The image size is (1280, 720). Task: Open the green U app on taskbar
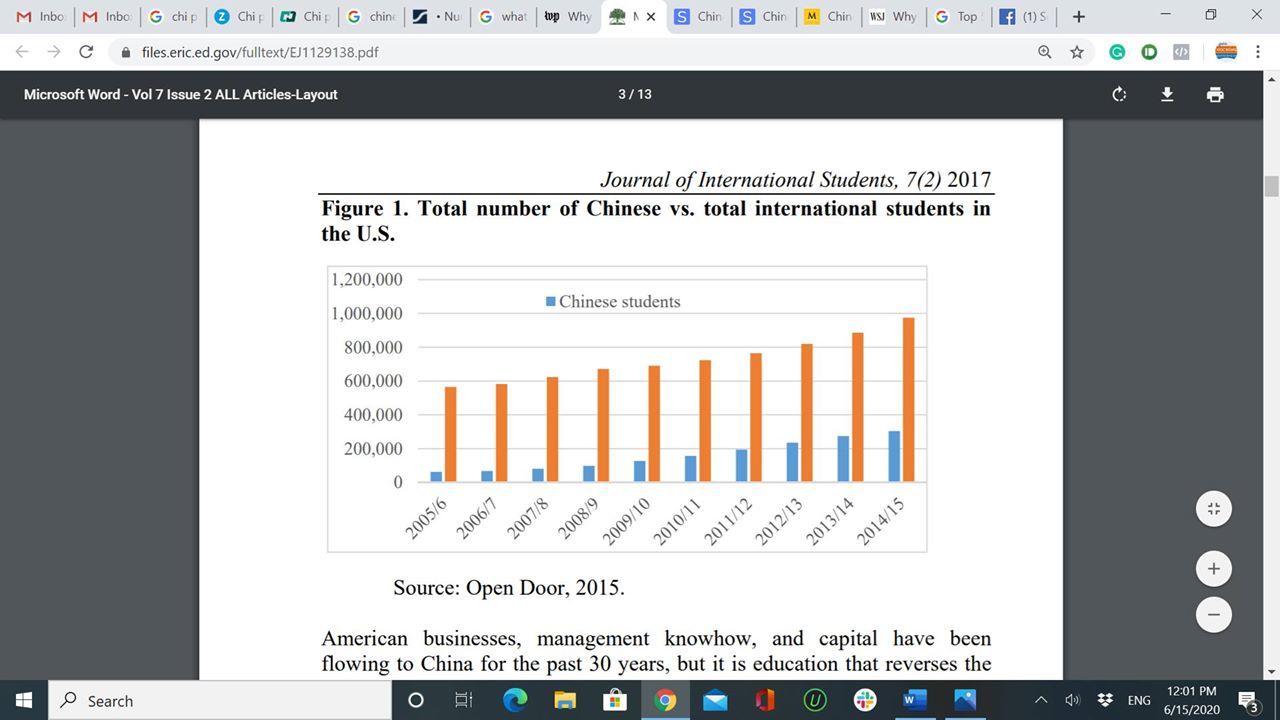click(815, 700)
